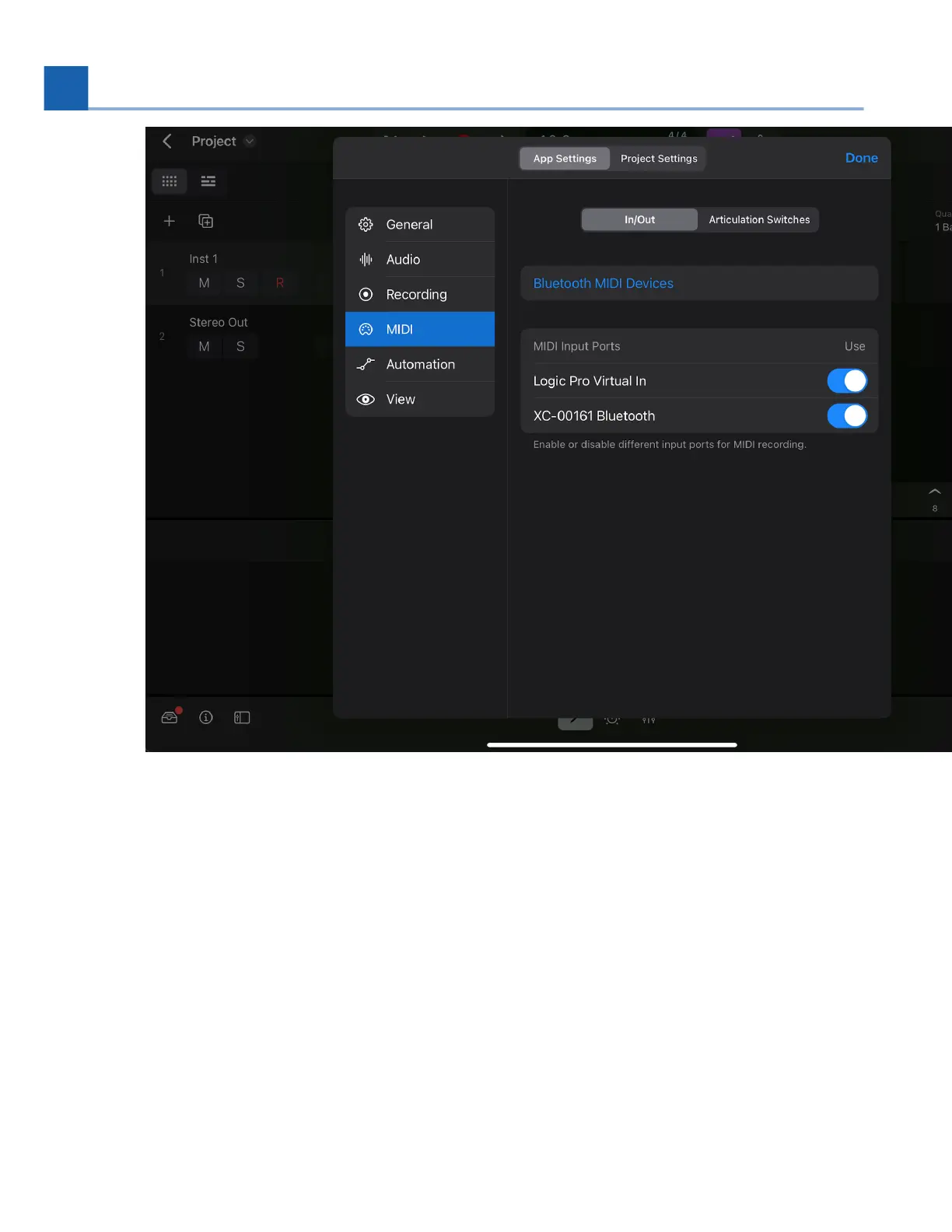This screenshot has height=1232, width=952.
Task: Click the pencil tool button behind dialog
Action: (576, 722)
